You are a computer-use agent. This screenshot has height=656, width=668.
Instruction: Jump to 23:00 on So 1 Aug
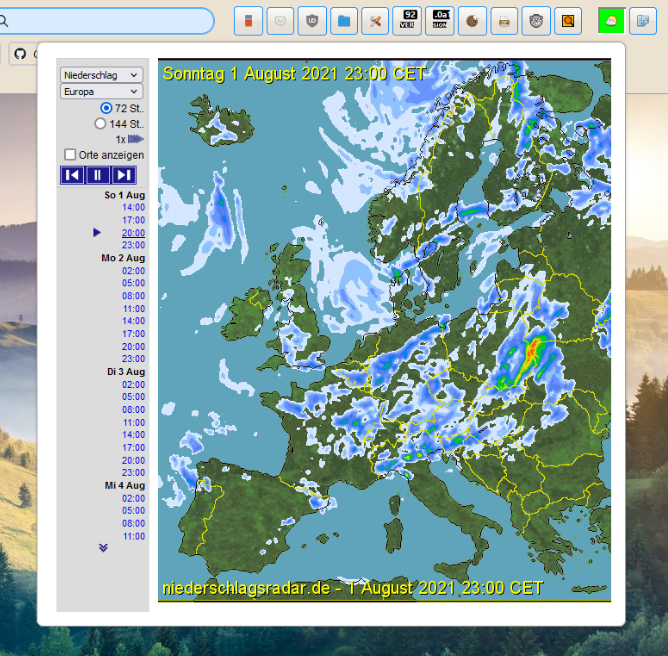point(133,245)
